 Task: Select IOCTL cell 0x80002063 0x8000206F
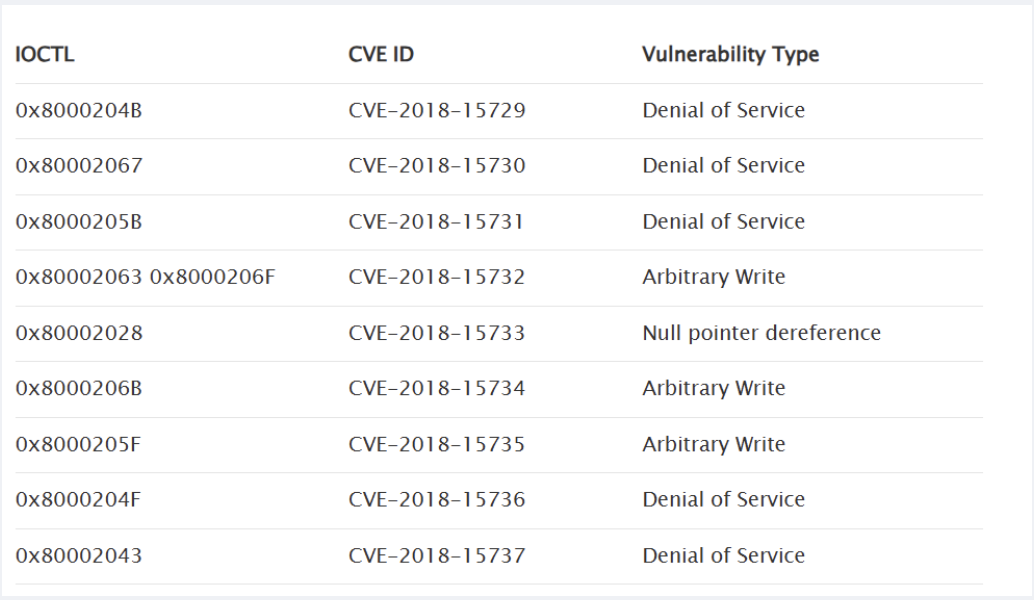[x=145, y=277]
